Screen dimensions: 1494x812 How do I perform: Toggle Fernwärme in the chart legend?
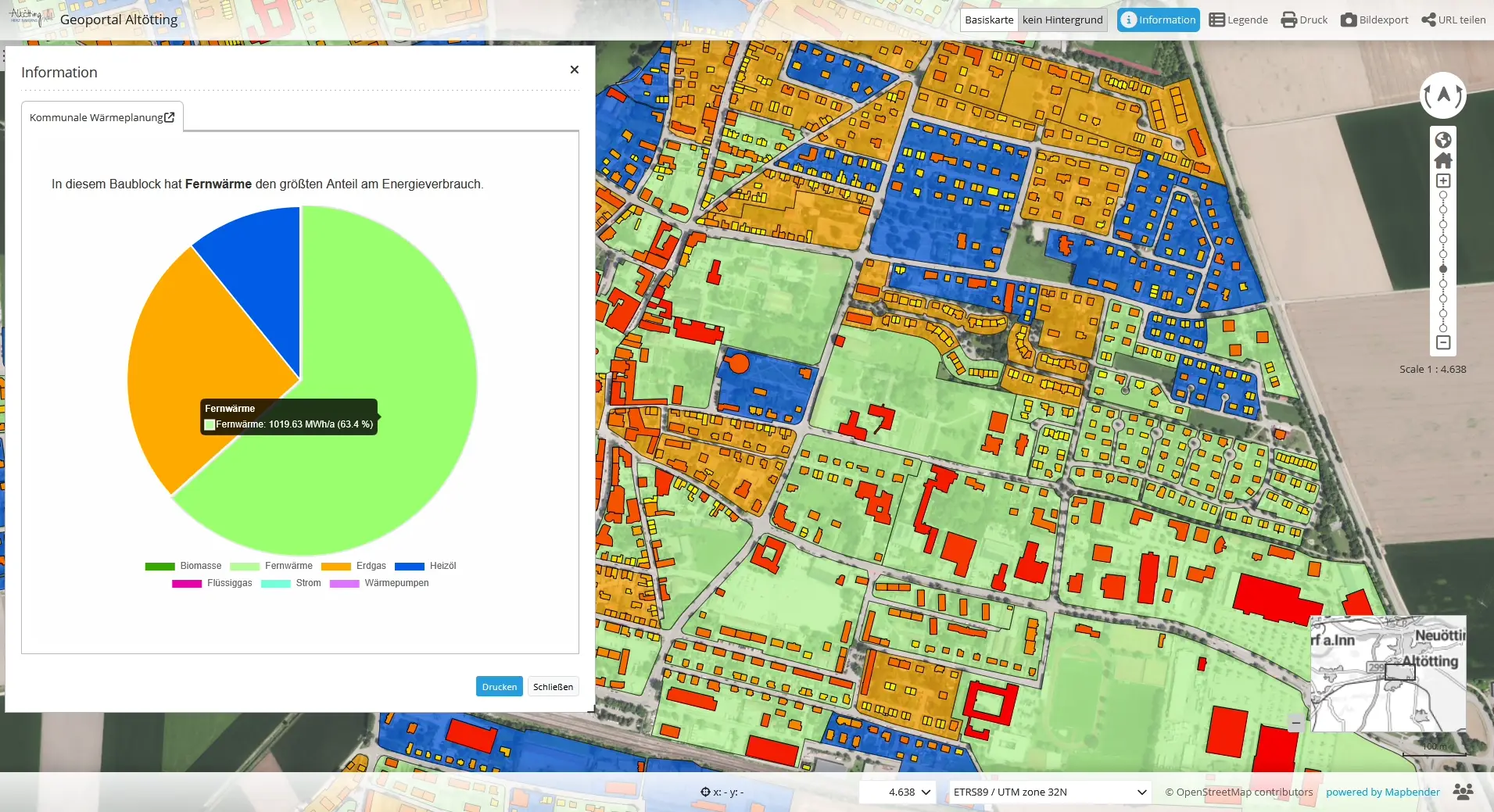coord(271,566)
